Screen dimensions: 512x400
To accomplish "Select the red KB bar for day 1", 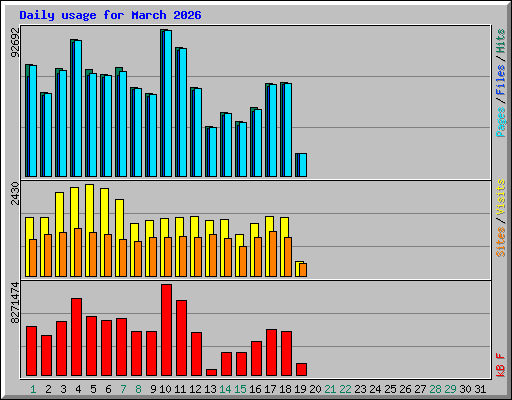I will (32, 351).
